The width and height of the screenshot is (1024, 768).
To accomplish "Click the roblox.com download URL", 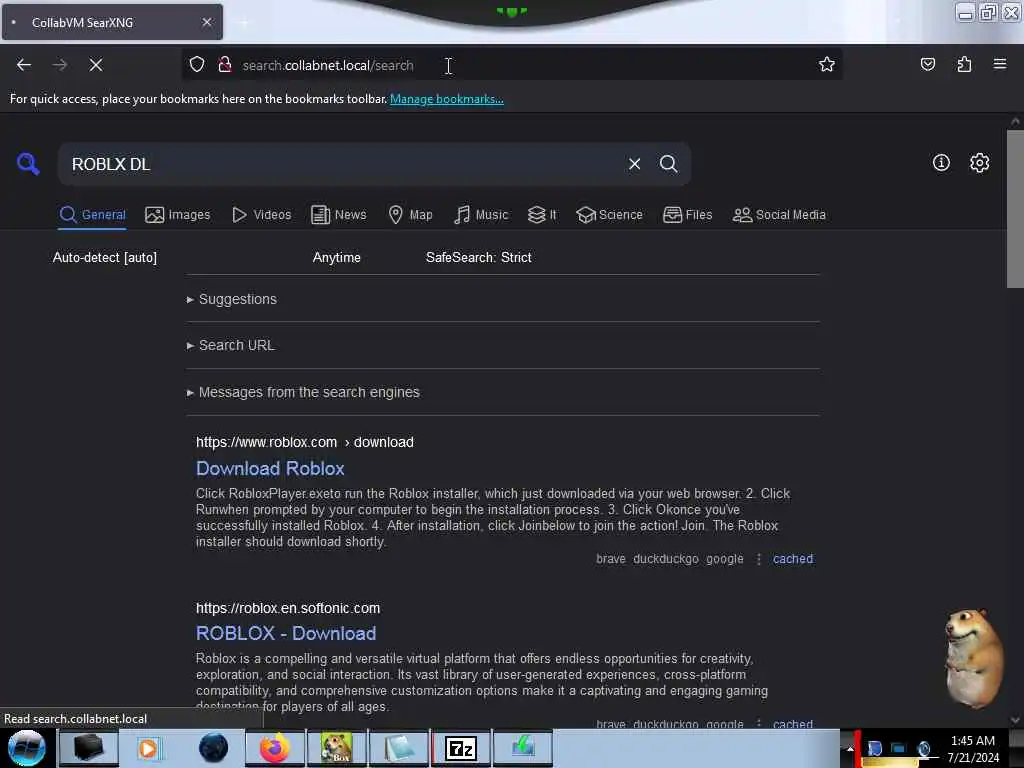I will coord(305,442).
